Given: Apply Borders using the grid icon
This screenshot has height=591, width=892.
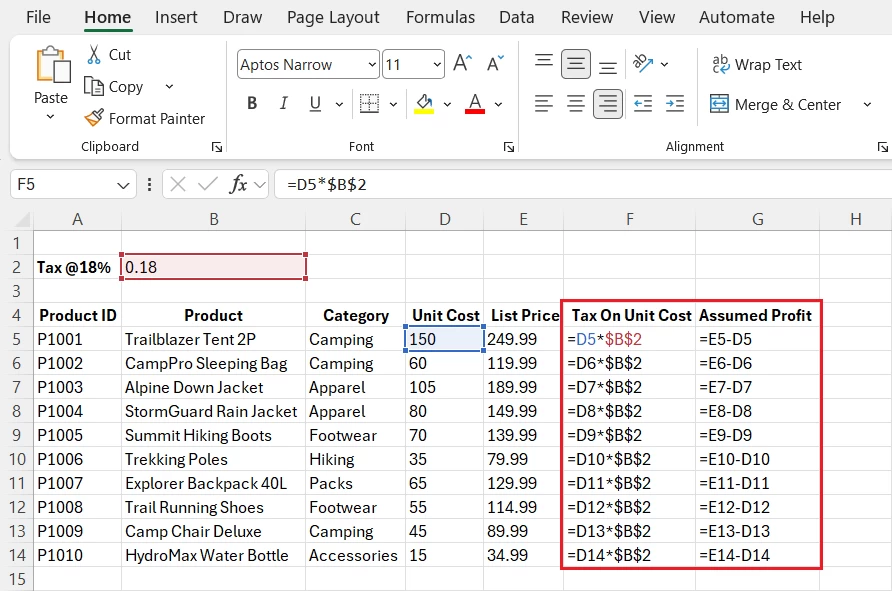Looking at the screenshot, I should click(369, 104).
